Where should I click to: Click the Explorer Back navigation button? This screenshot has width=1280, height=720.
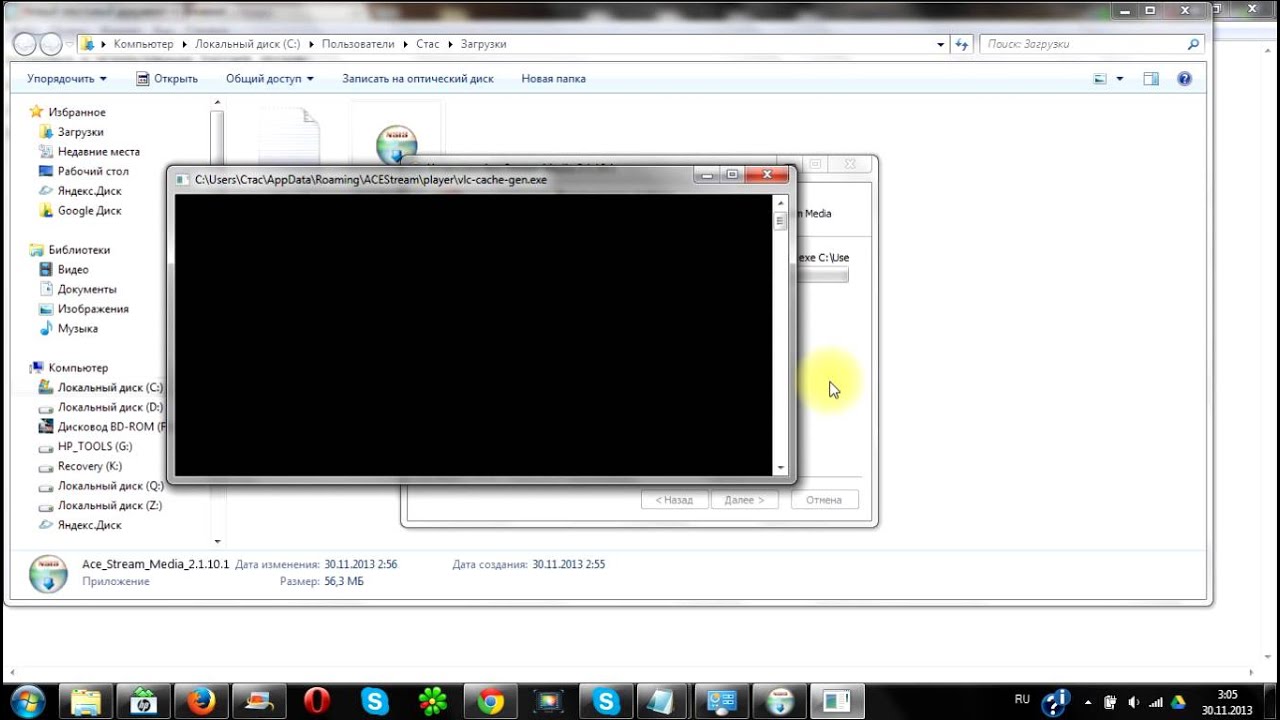pyautogui.click(x=25, y=44)
